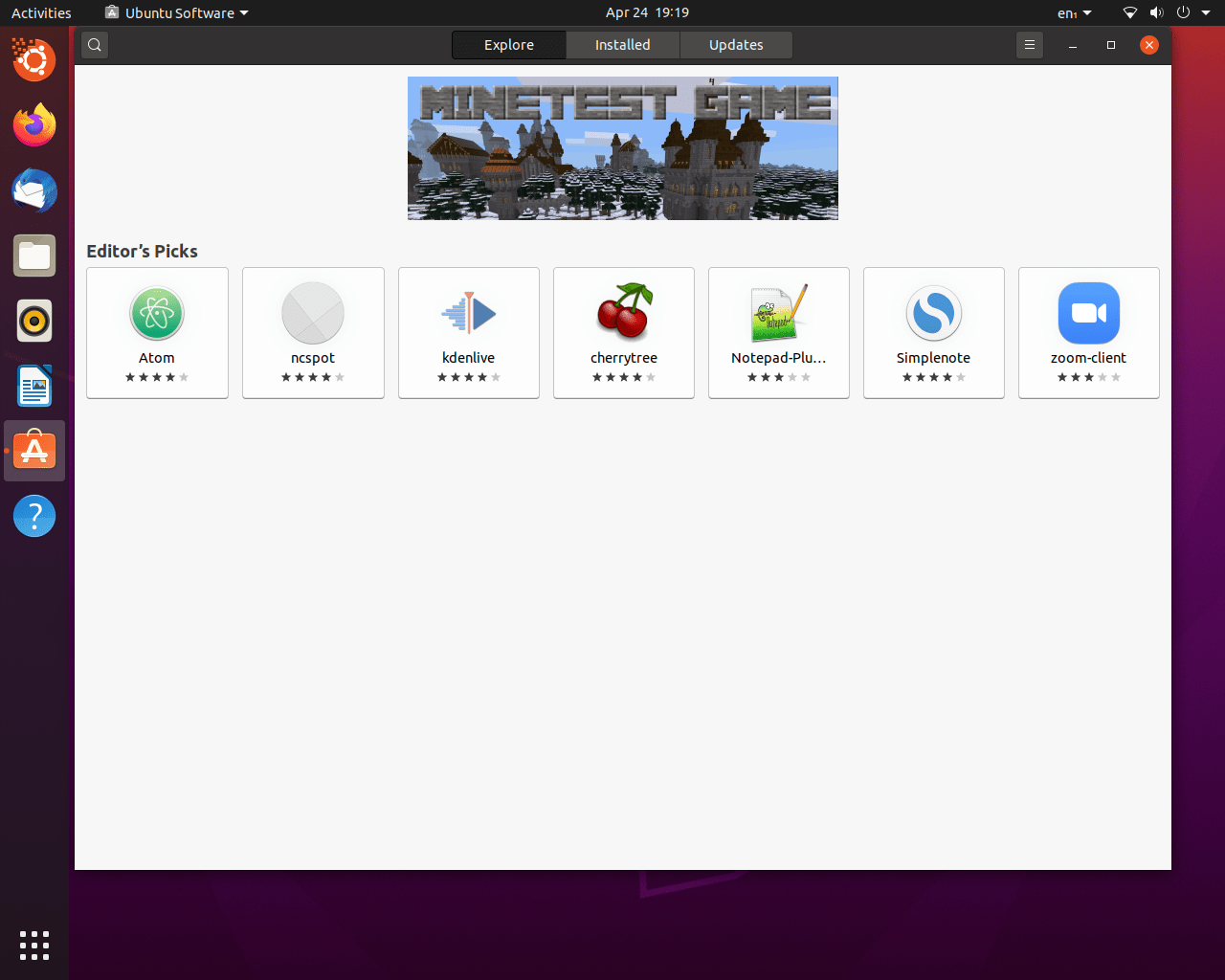Maximize the Ubuntu Software window
This screenshot has height=980, width=1225.
[1111, 45]
